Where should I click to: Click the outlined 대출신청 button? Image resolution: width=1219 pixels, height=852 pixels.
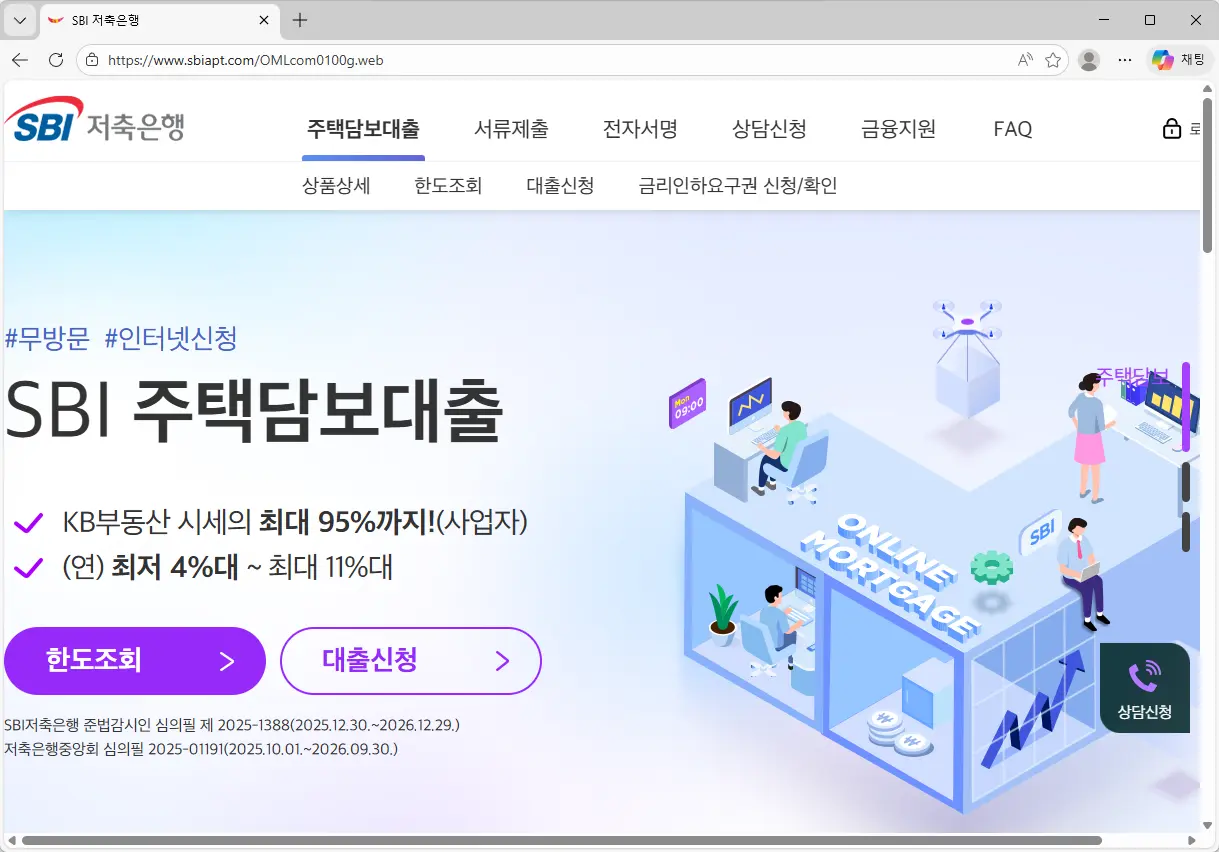[x=411, y=661]
